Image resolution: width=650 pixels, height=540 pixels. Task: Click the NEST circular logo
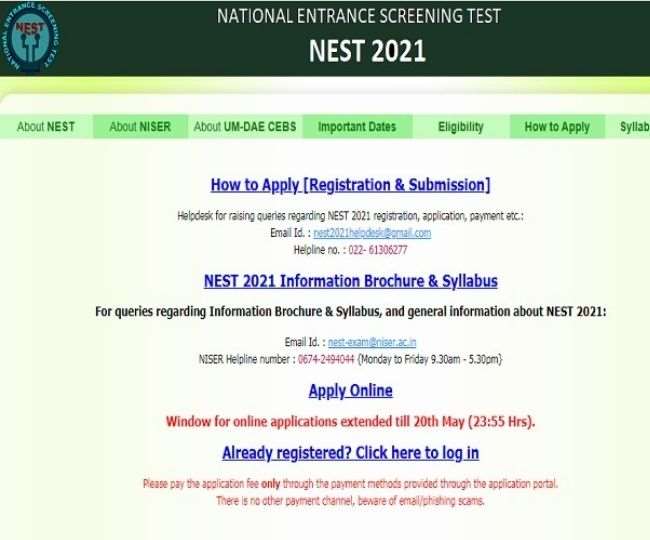[x=29, y=37]
